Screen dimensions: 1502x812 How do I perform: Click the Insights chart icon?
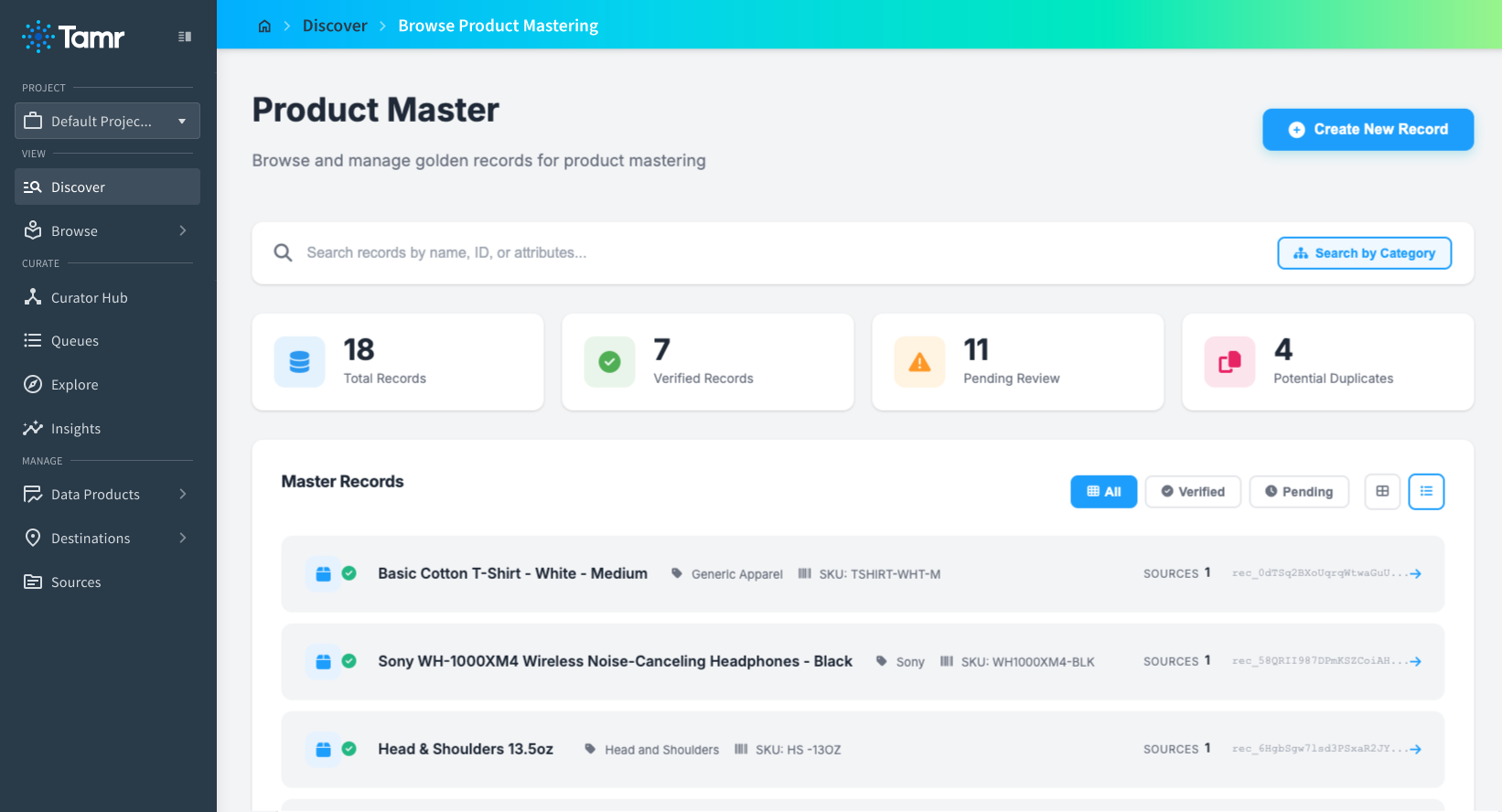(x=33, y=428)
